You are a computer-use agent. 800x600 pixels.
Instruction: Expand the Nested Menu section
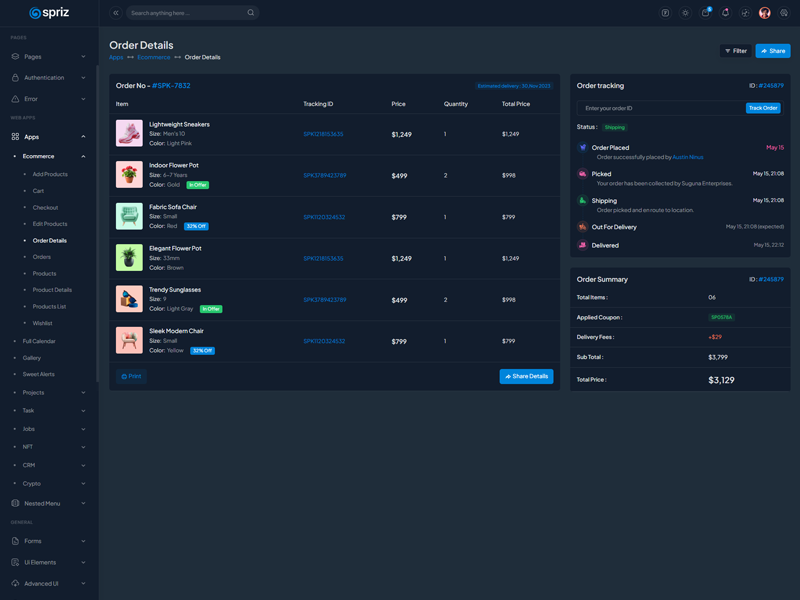click(48, 503)
